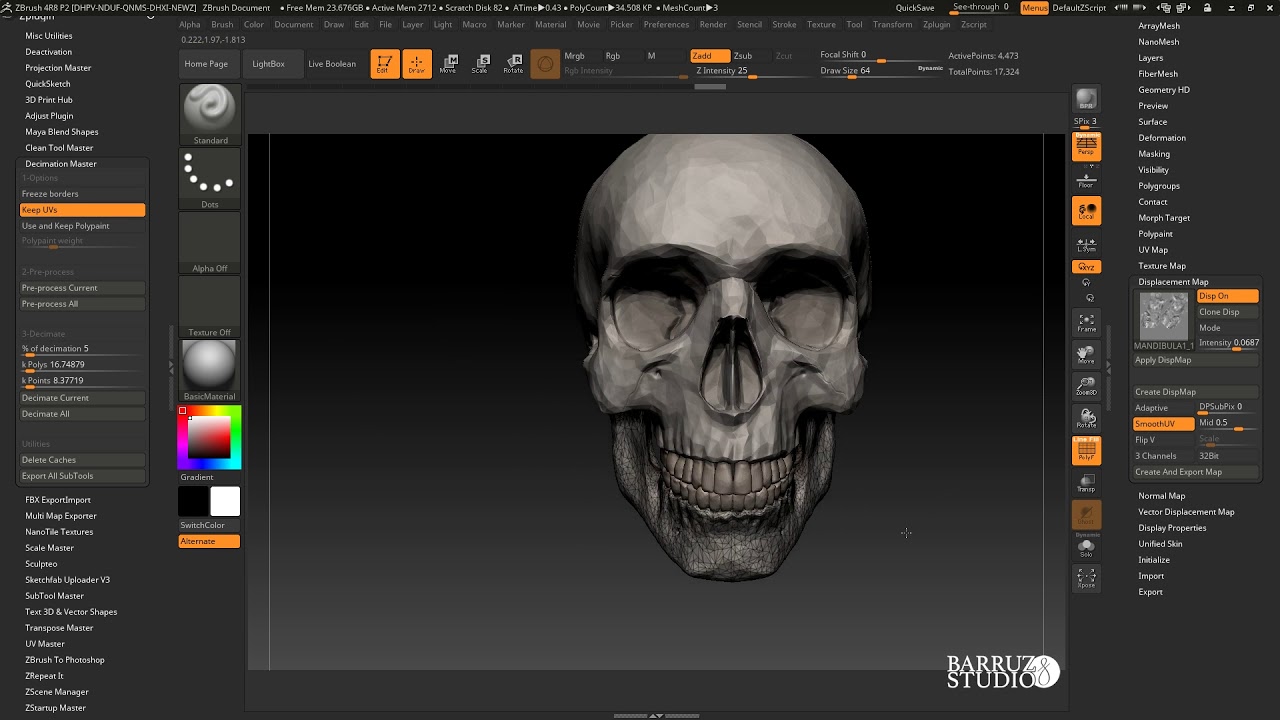Expand the Geometry HD subpalette
The width and height of the screenshot is (1280, 720).
coord(1164,90)
